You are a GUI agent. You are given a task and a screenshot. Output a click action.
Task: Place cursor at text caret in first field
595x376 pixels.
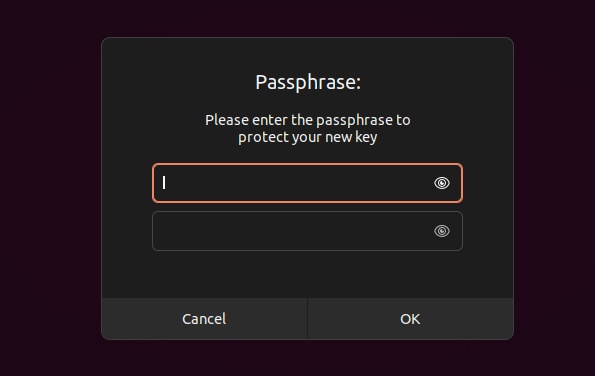(x=164, y=183)
